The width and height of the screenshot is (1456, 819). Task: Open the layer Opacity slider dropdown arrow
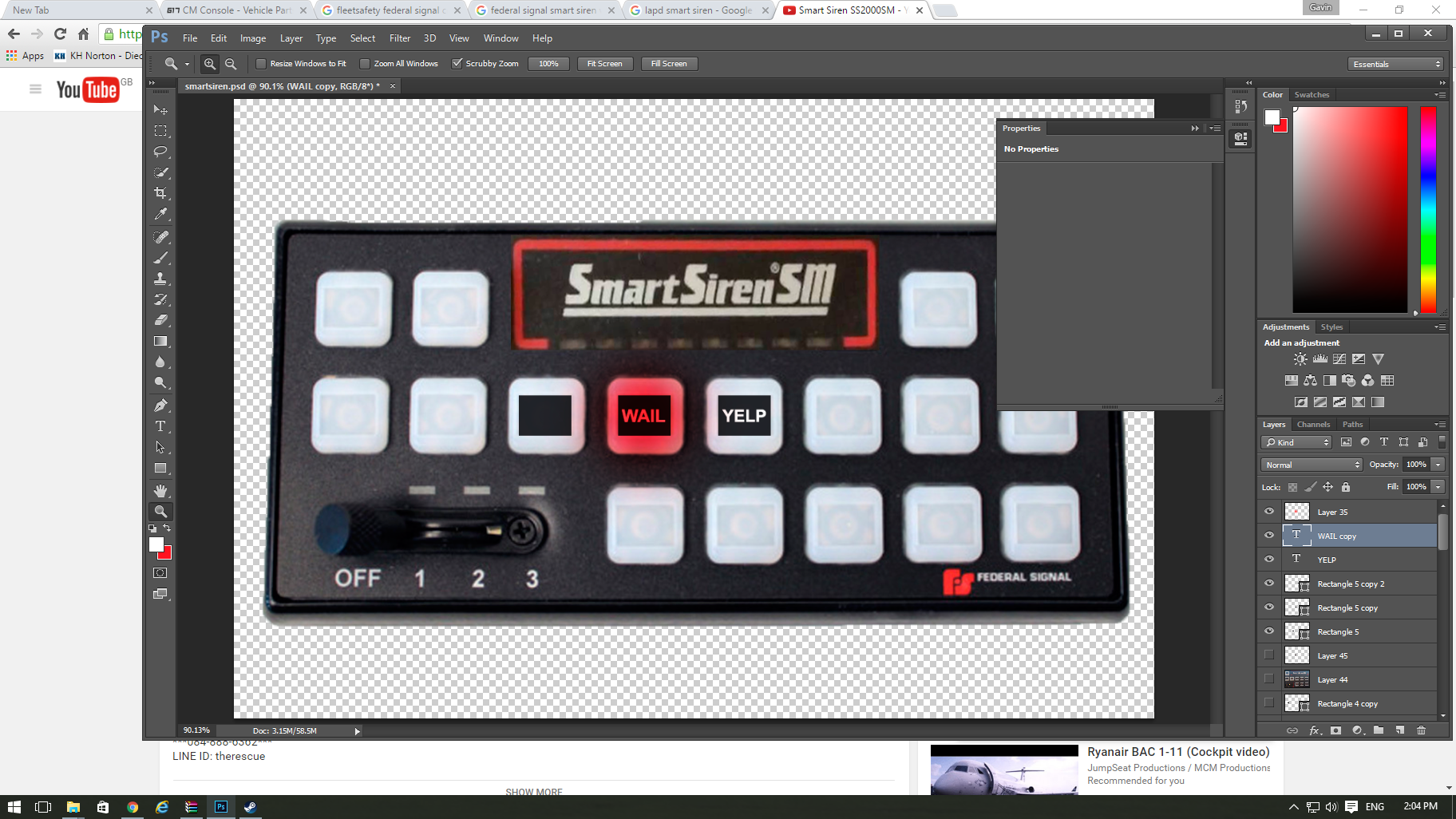point(1438,465)
